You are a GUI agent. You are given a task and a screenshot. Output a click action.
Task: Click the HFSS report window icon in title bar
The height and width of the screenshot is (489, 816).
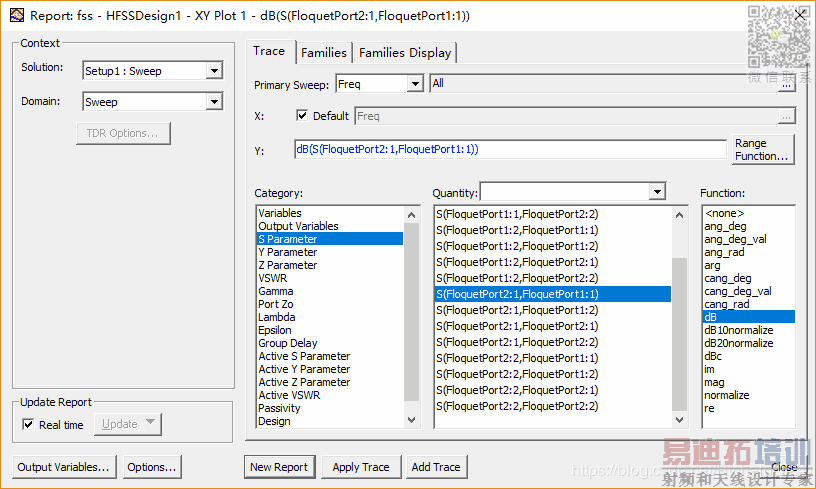17,15
